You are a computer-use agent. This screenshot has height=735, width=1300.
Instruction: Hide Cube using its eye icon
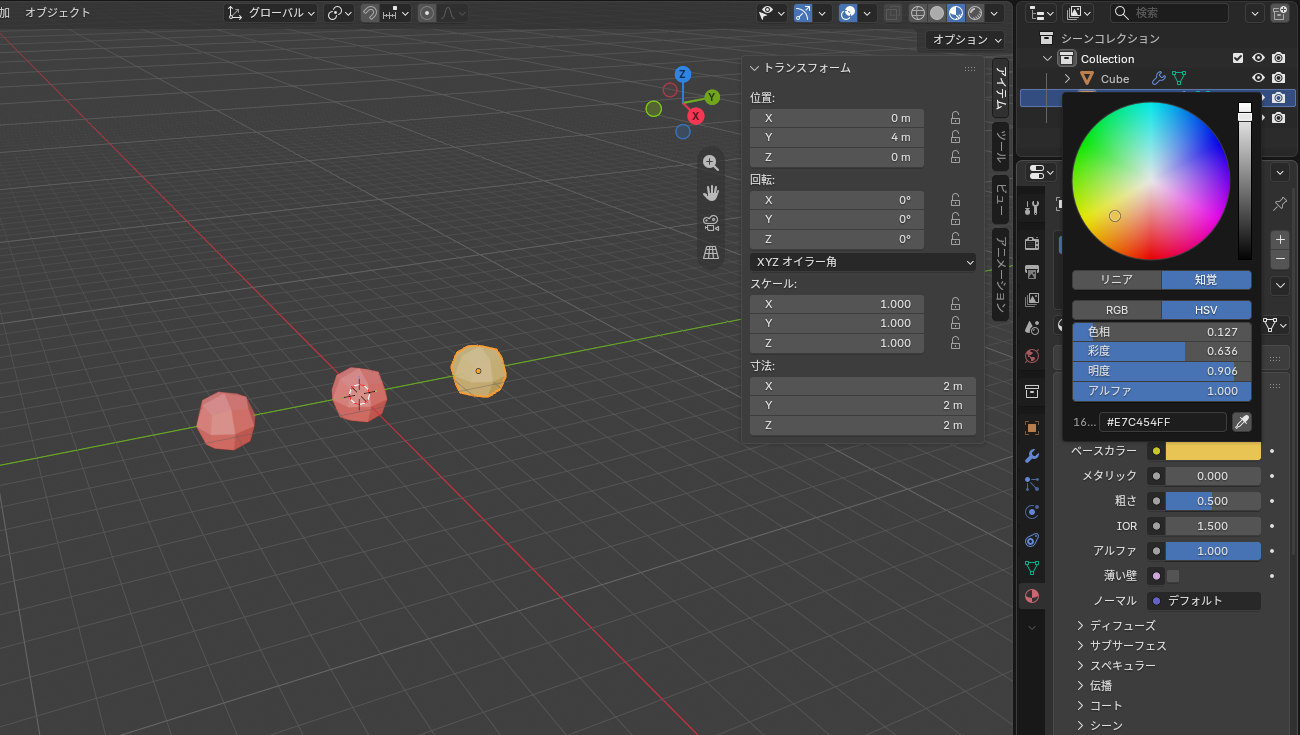(x=1259, y=78)
